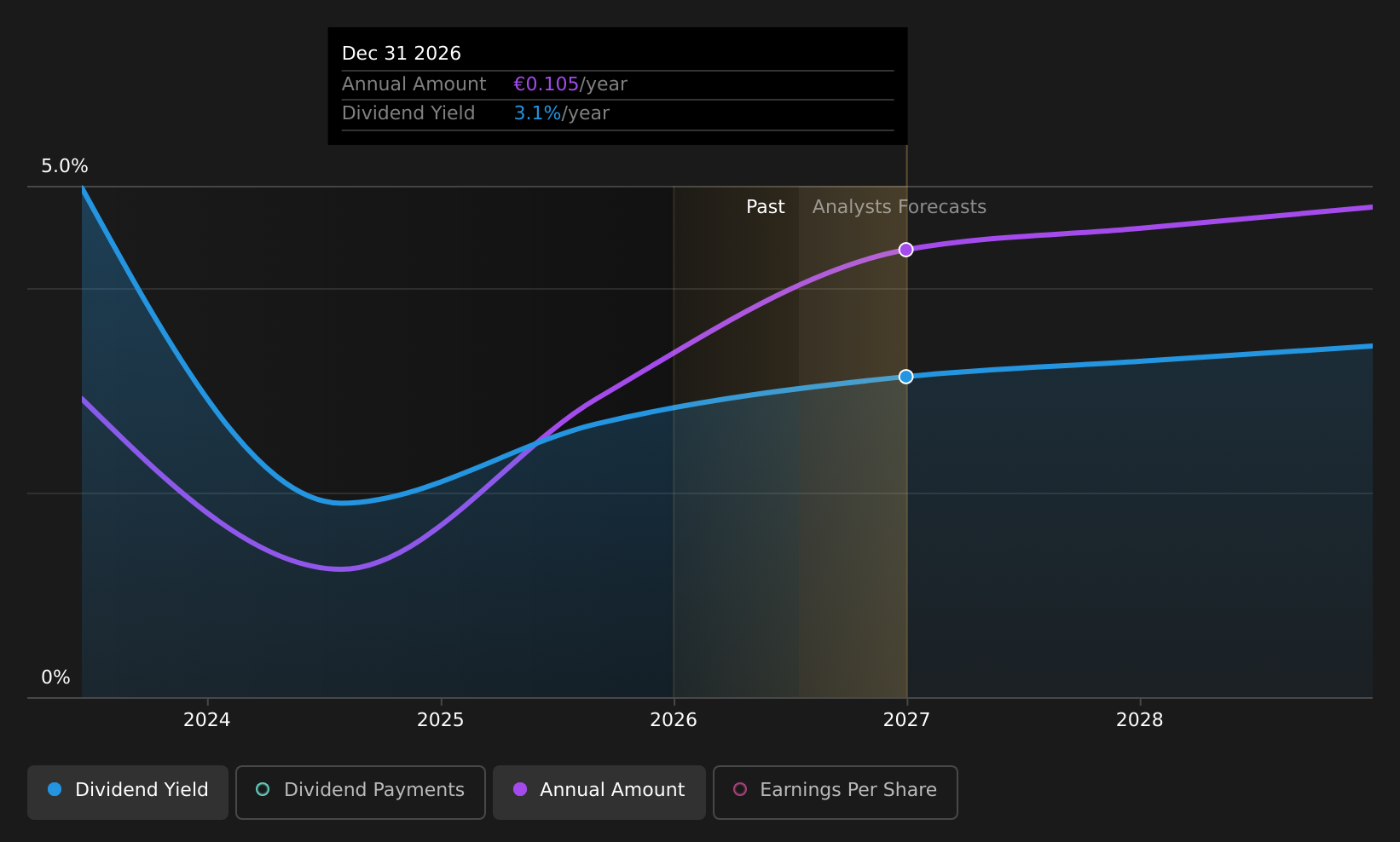Click the 5.0% y-axis label
Viewport: 1400px width, 842px height.
coord(65,166)
